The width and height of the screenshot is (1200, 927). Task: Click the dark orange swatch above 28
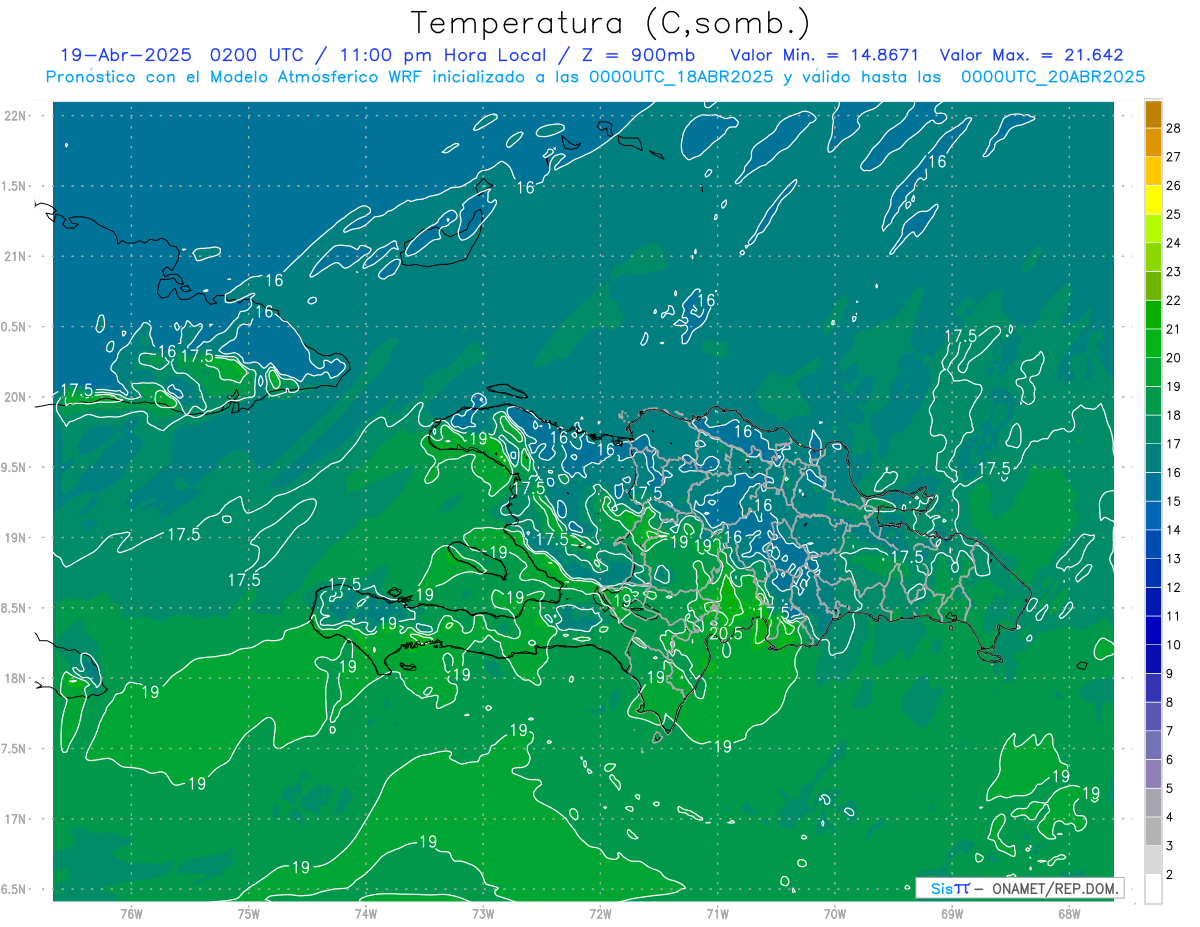point(1153,114)
